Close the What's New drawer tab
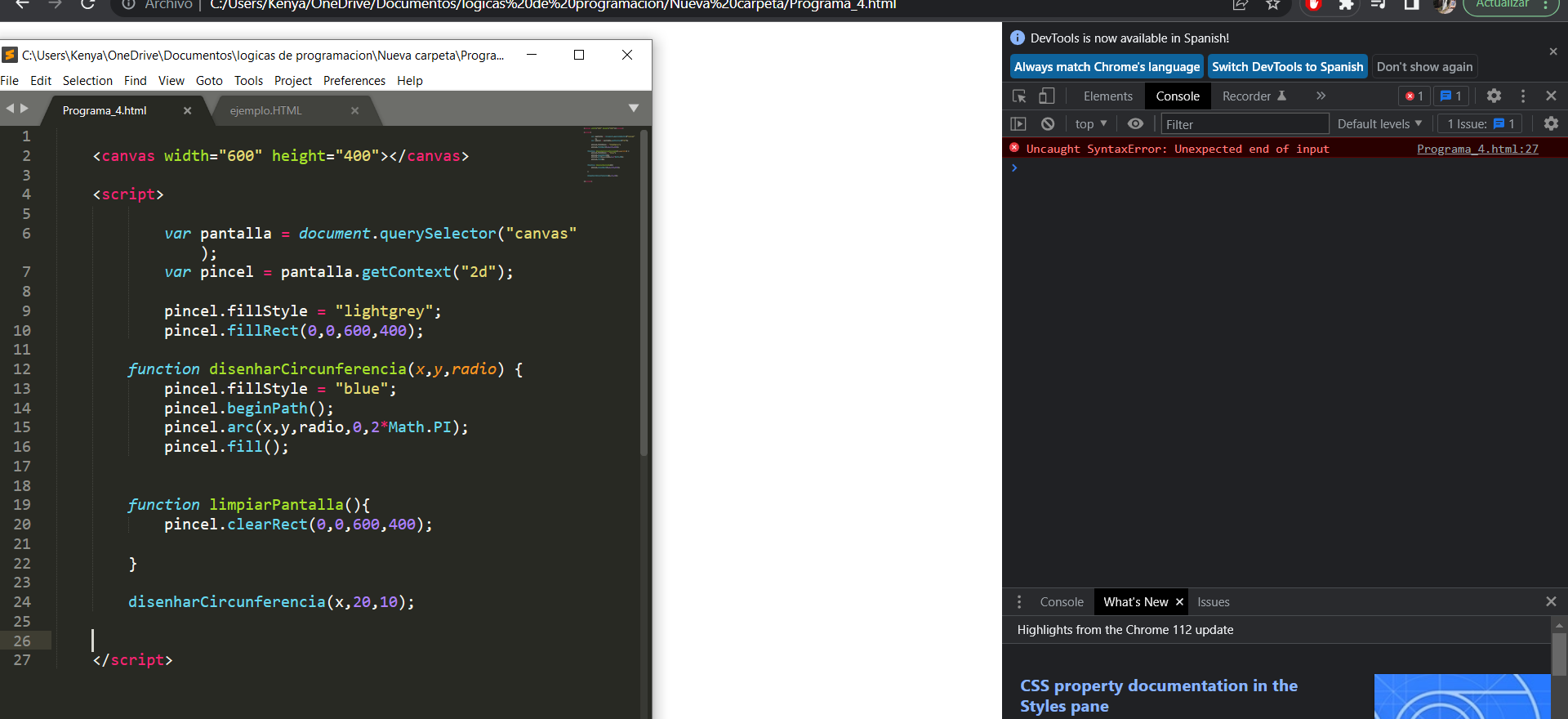 point(1179,601)
